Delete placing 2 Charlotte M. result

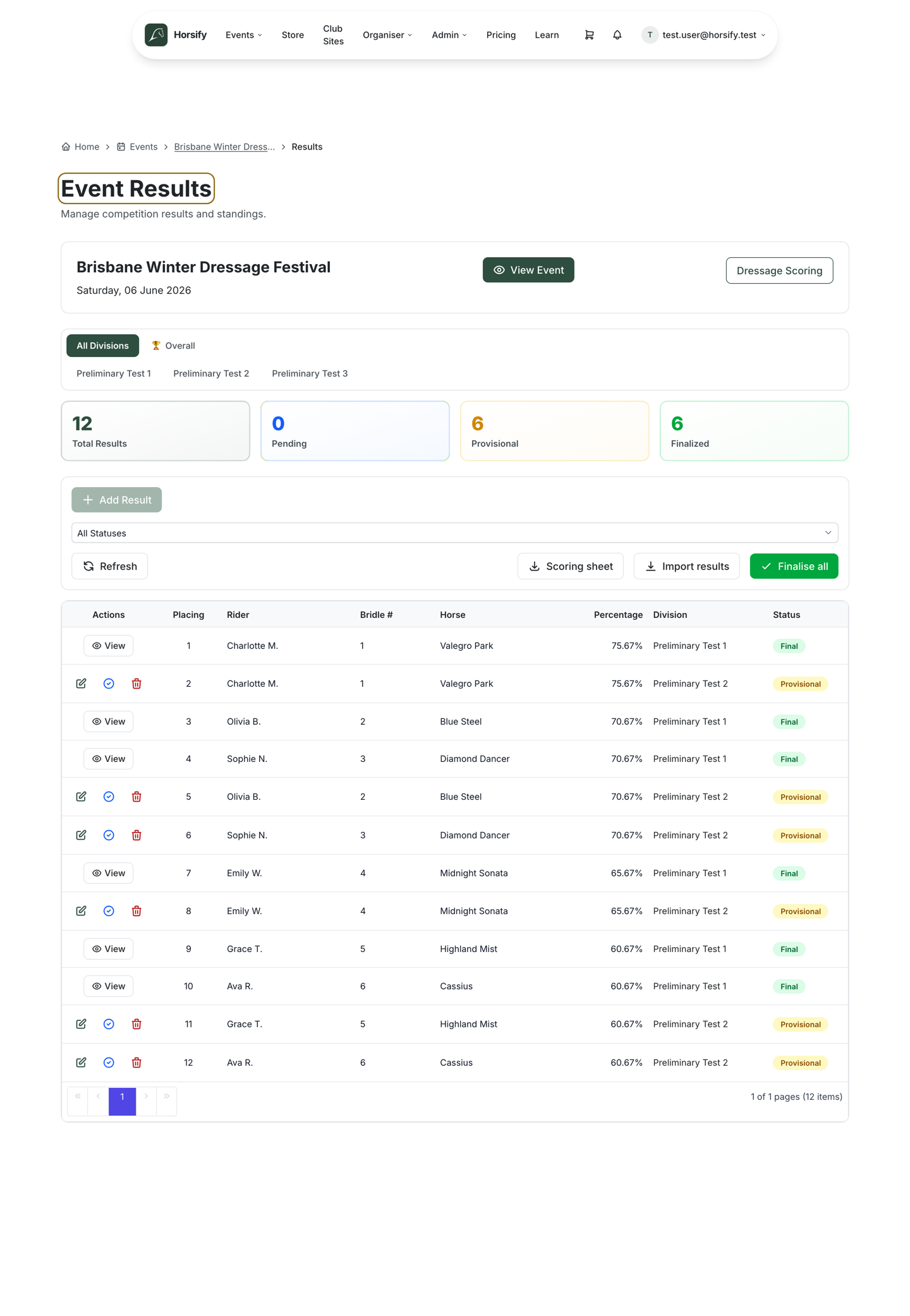(x=136, y=684)
